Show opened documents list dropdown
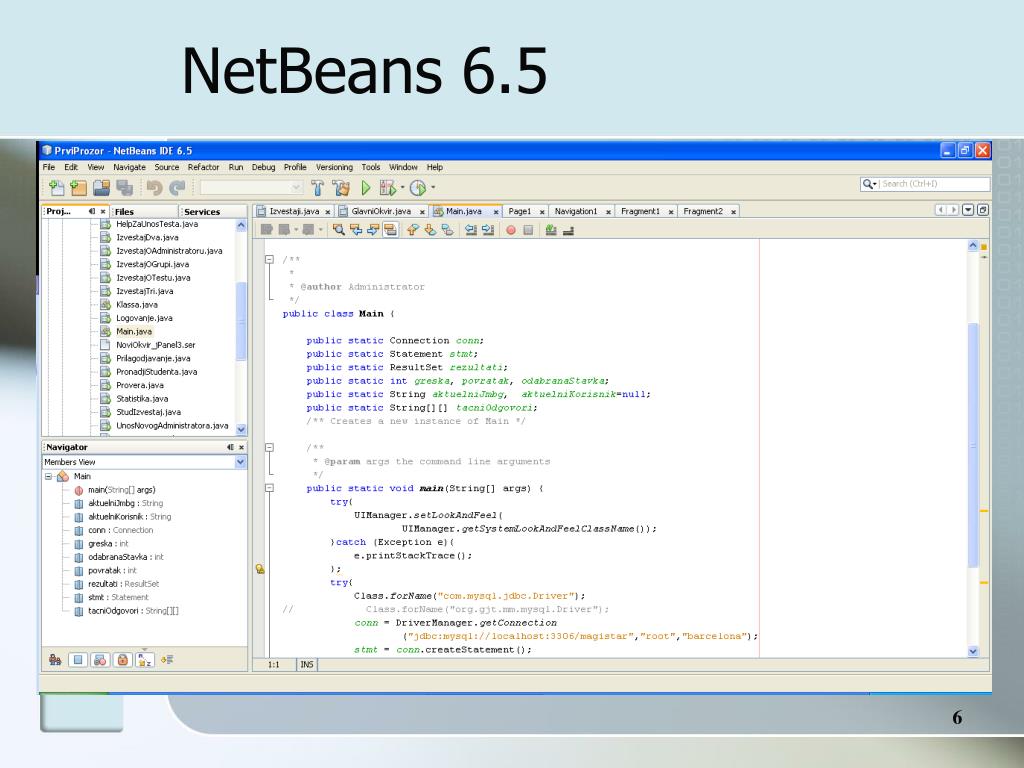This screenshot has height=768, width=1024. pos(968,210)
